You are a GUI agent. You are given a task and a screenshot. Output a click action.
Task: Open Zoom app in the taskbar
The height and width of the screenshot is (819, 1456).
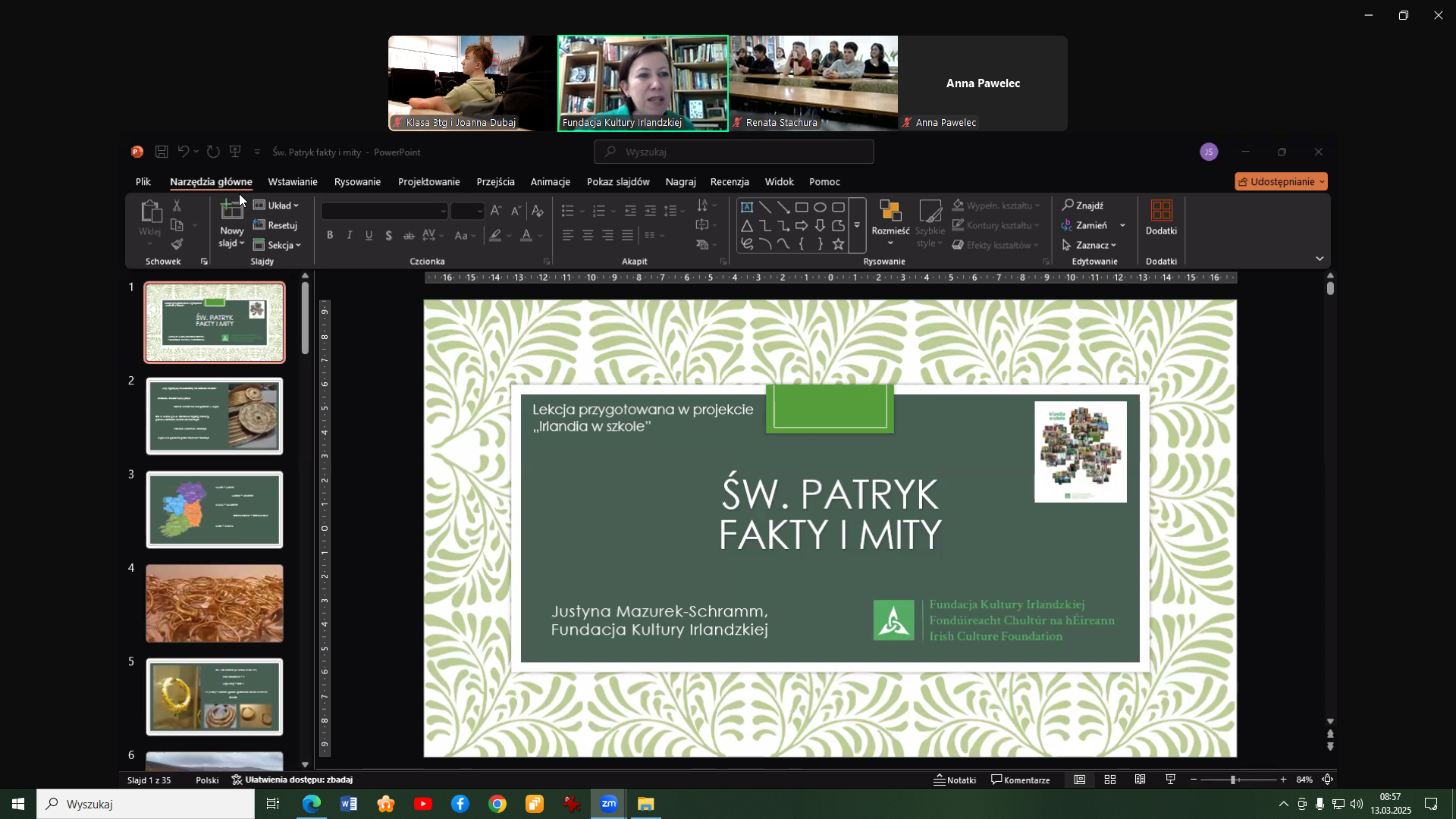[x=609, y=804]
